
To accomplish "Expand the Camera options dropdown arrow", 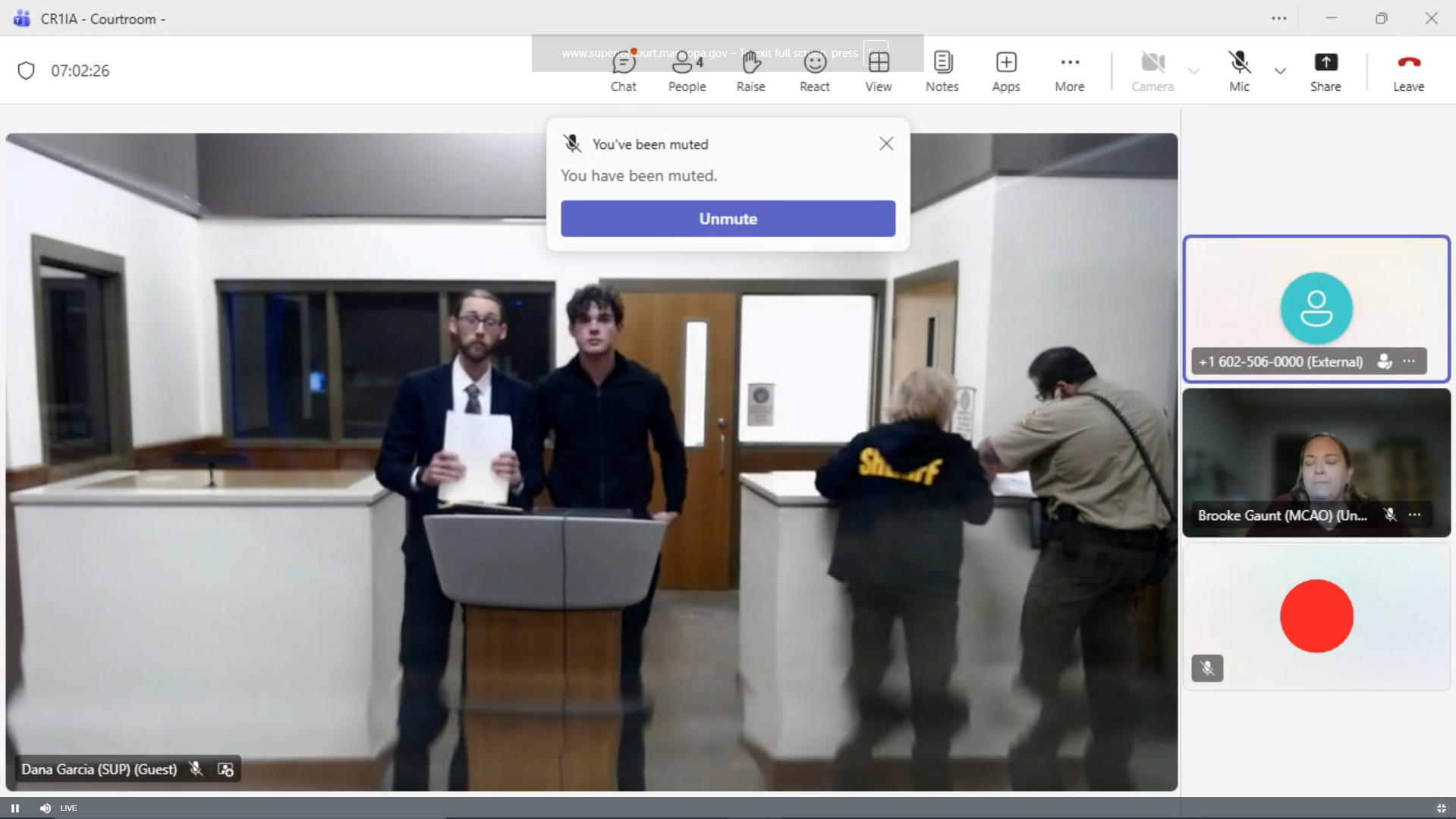I will (1193, 71).
